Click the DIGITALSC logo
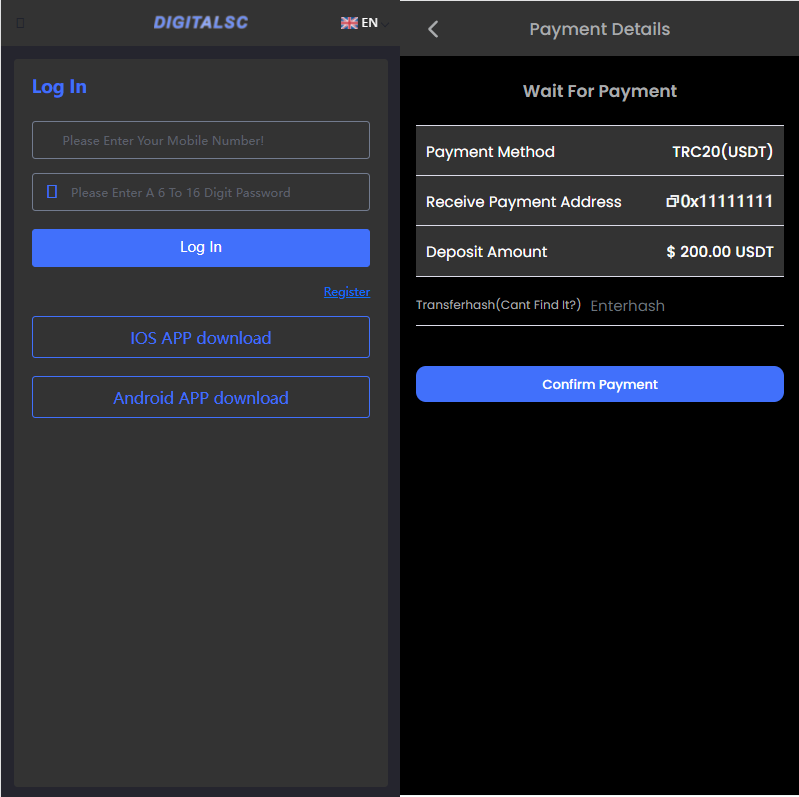The width and height of the screenshot is (799, 797). (201, 22)
